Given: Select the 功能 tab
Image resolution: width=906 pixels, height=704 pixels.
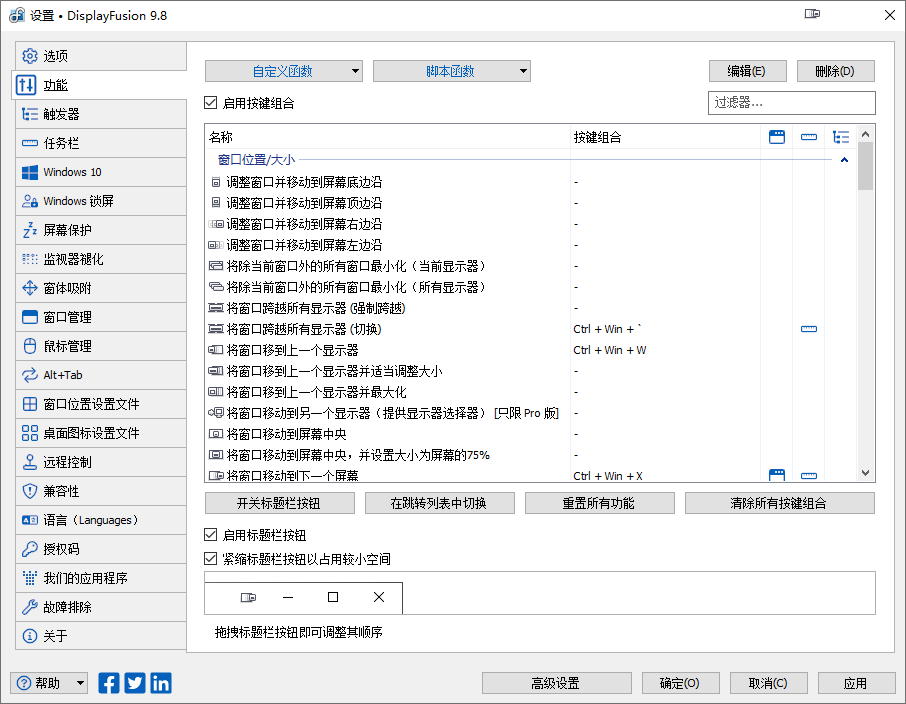Looking at the screenshot, I should [x=99, y=85].
